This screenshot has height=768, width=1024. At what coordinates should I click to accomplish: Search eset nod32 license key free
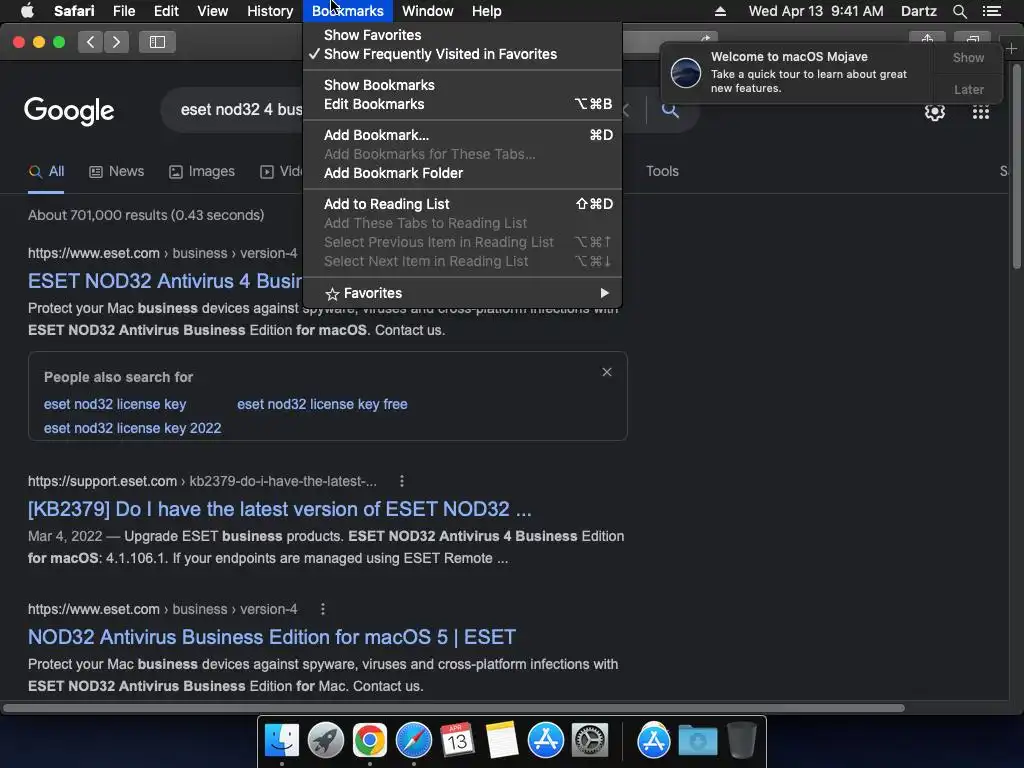(322, 404)
